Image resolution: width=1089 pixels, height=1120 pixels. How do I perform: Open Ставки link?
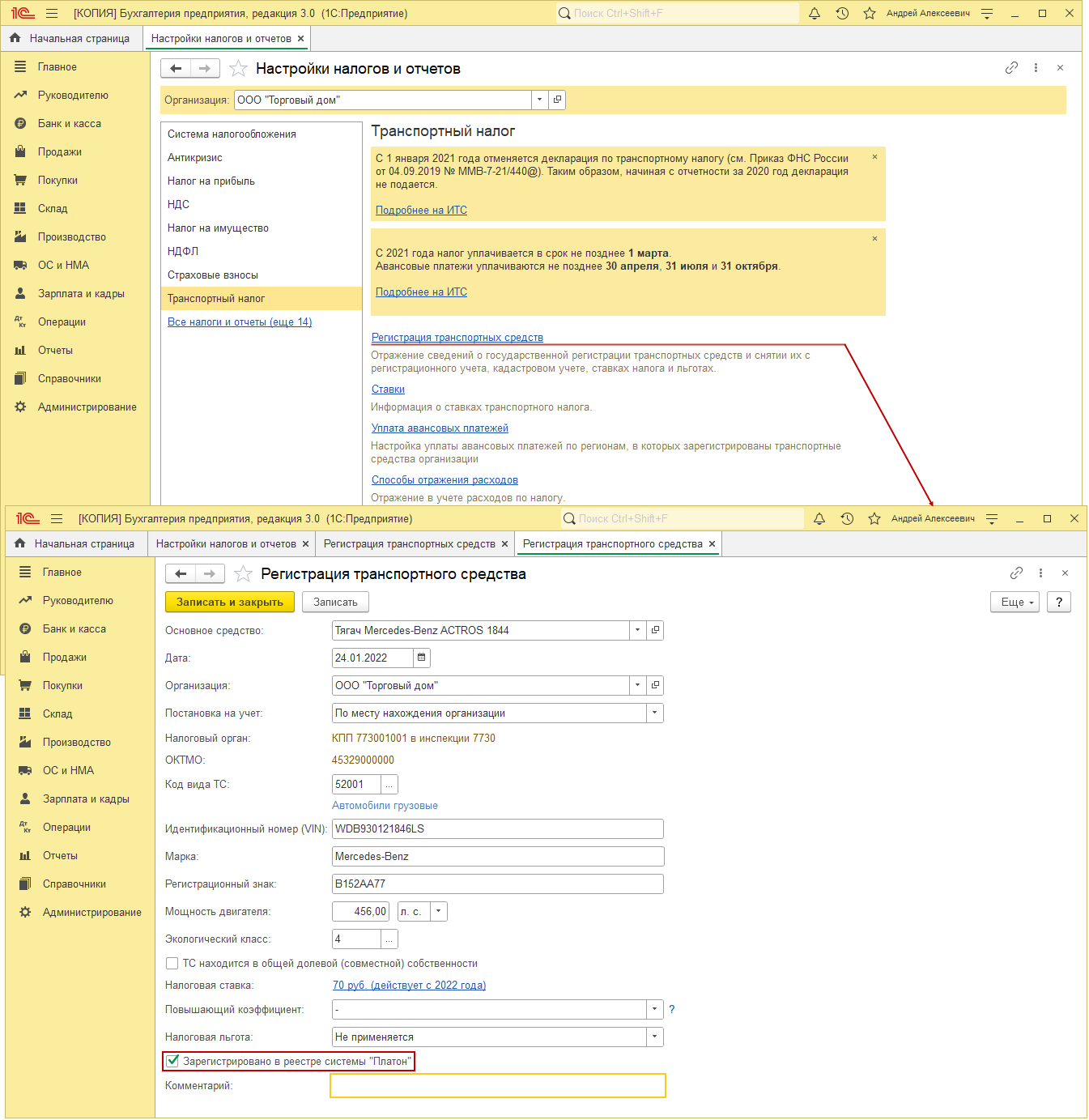(388, 389)
